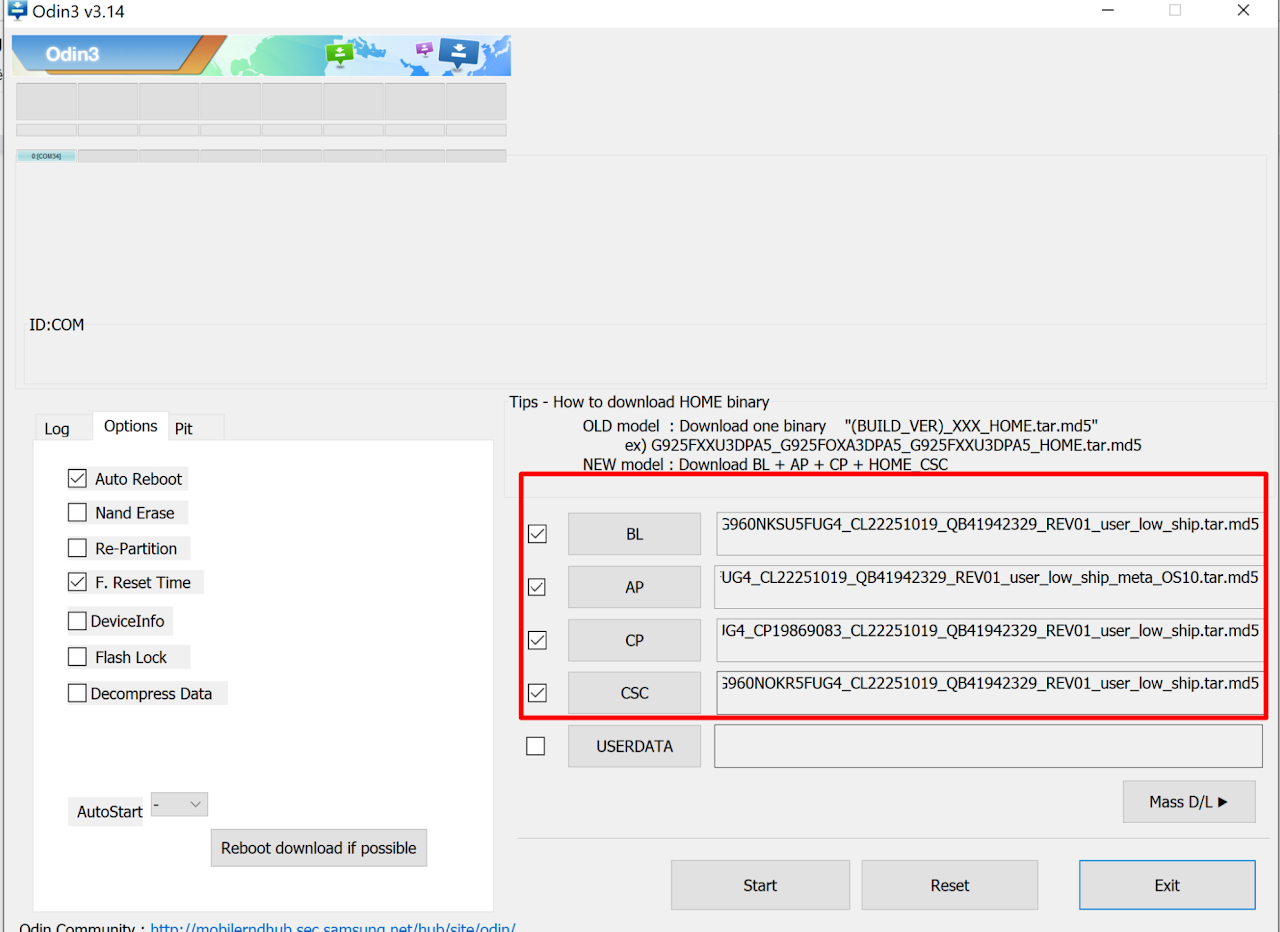Enable the Nand Erase checkbox

[x=77, y=513]
